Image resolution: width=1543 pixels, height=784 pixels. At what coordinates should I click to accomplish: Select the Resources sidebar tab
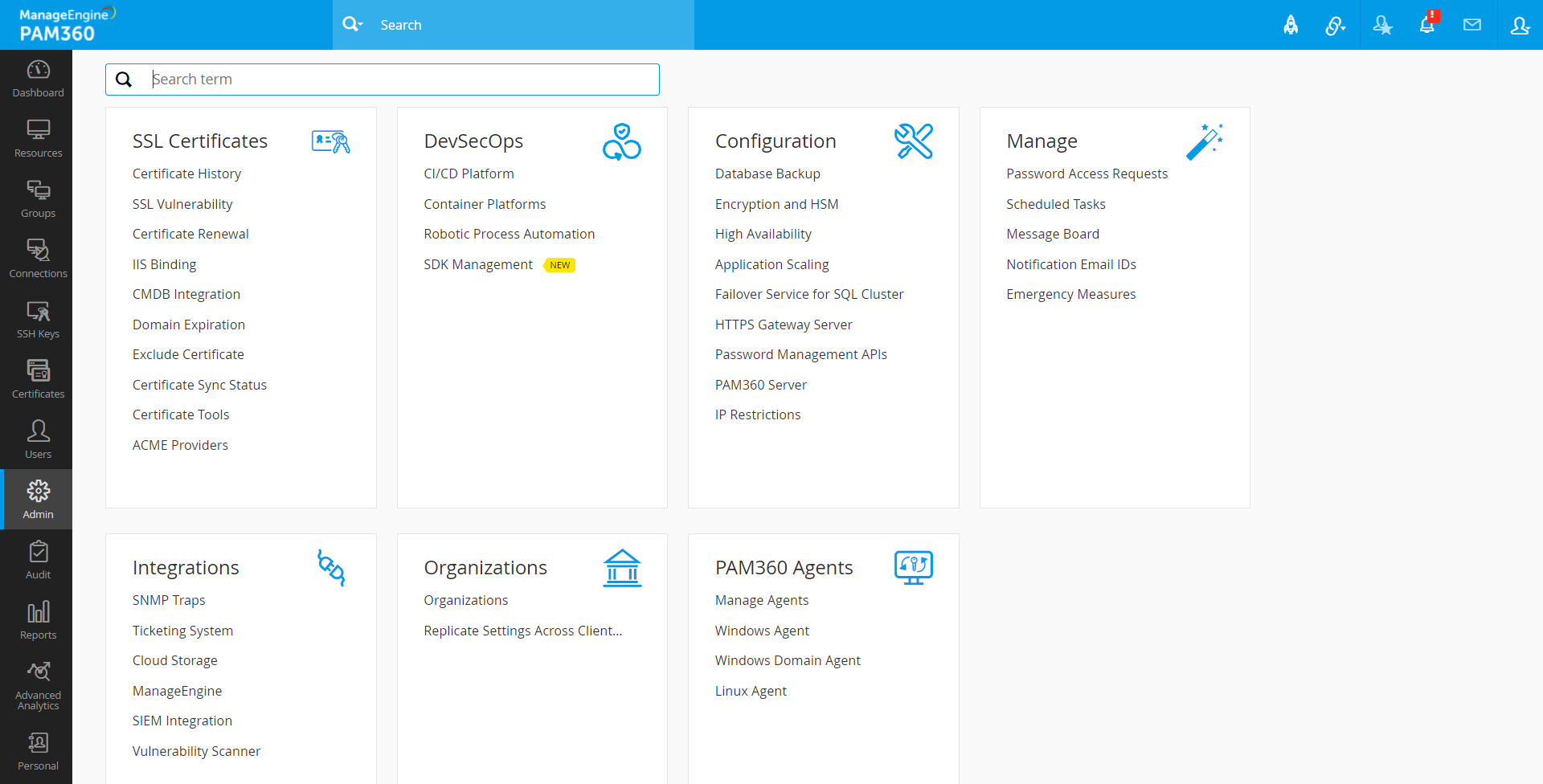(38, 139)
